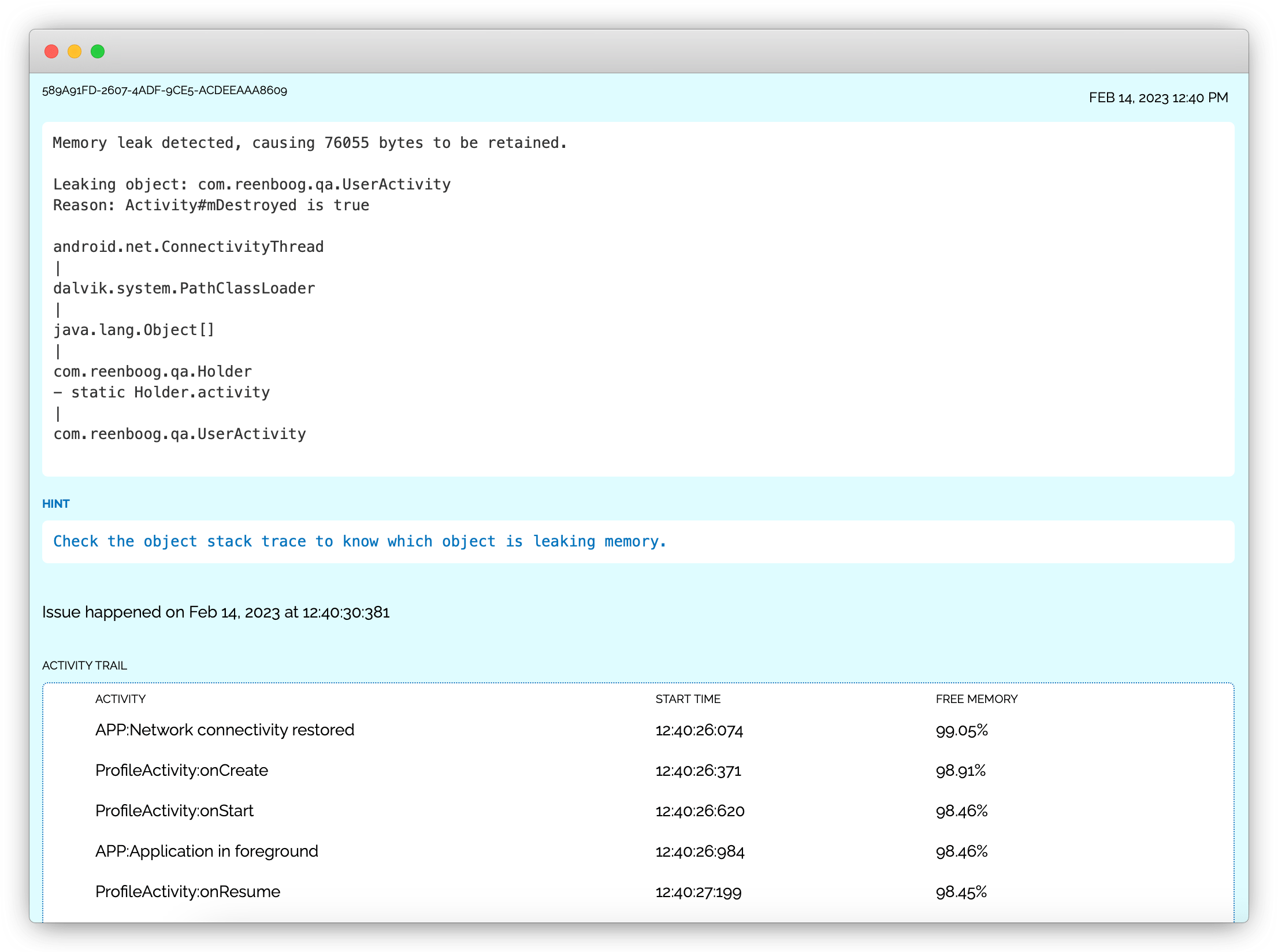The image size is (1278, 952).
Task: Click the memory leak detected message
Action: click(310, 142)
